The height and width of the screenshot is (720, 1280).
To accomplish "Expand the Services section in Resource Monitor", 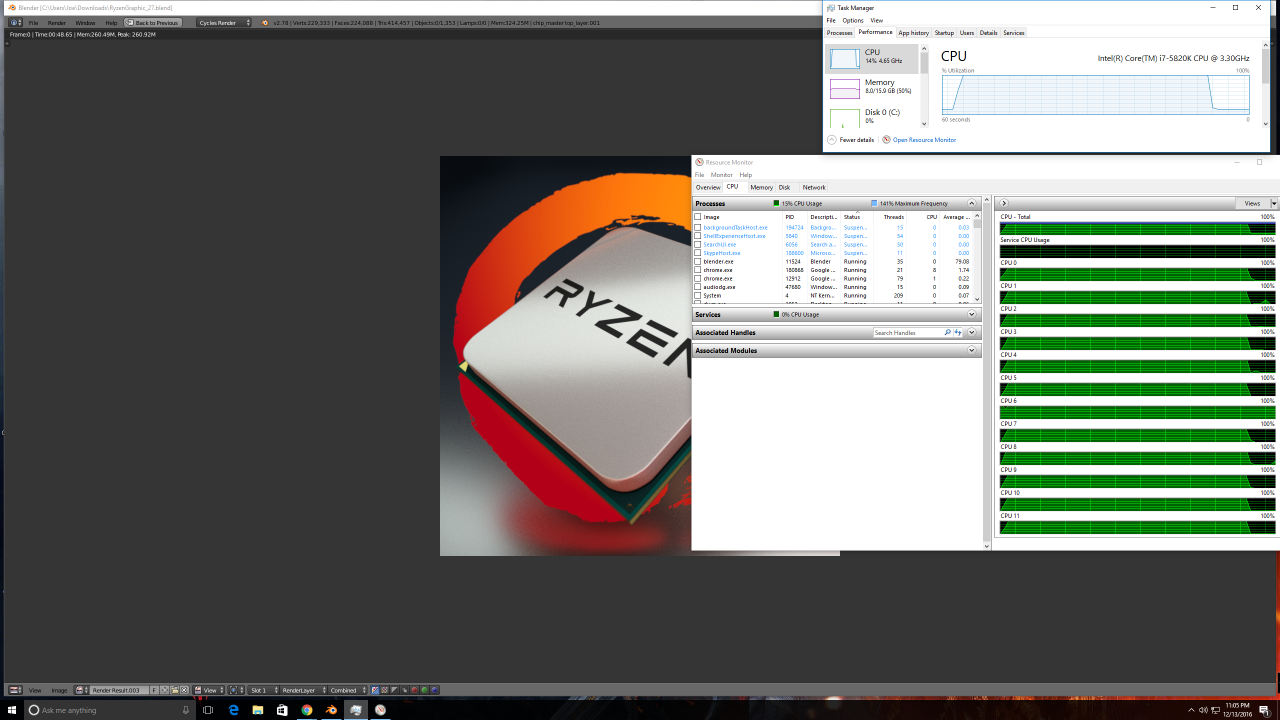I will tap(971, 315).
